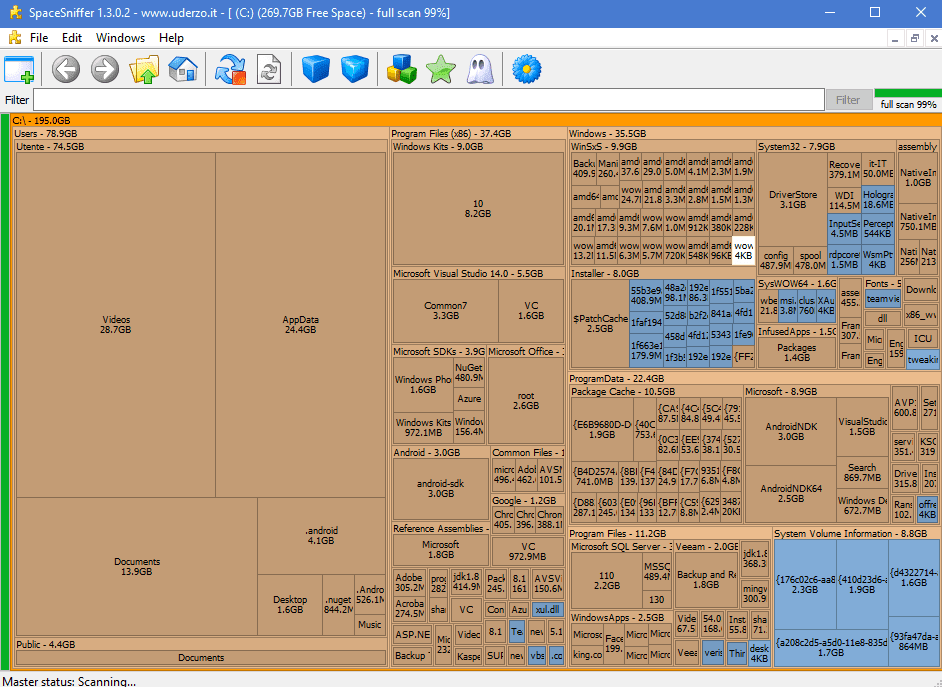Click the home icon in the toolbar
The width and height of the screenshot is (942, 687).
click(183, 69)
